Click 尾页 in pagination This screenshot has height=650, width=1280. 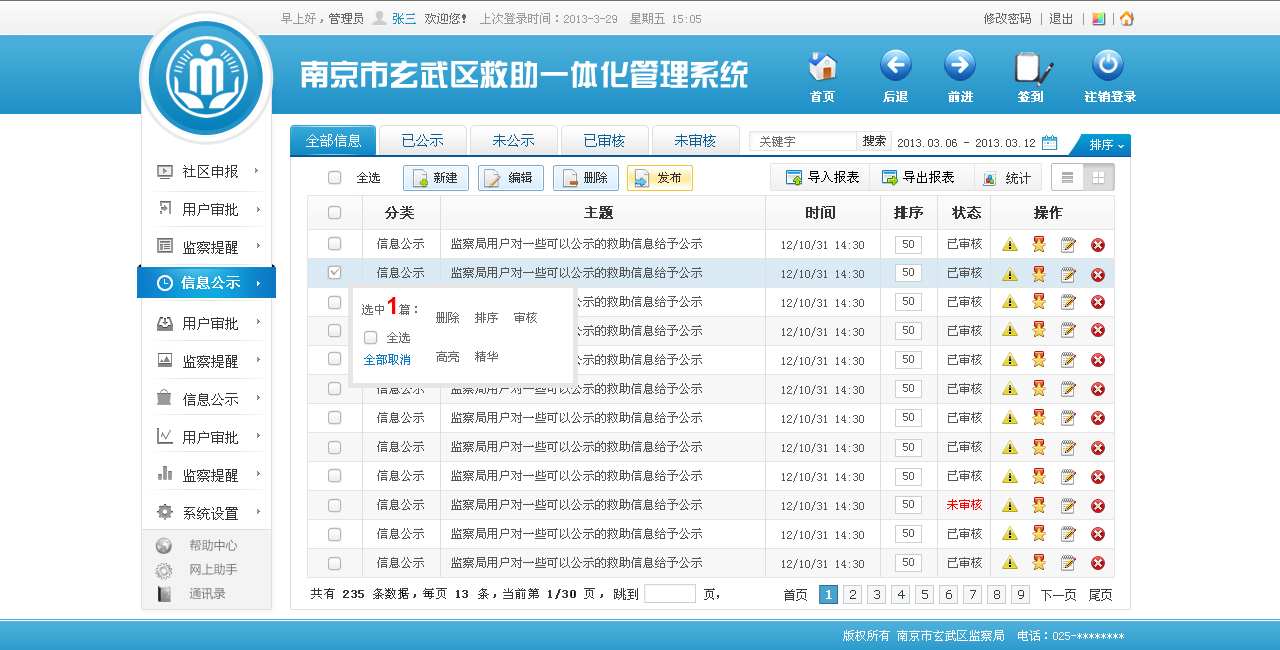[1100, 595]
